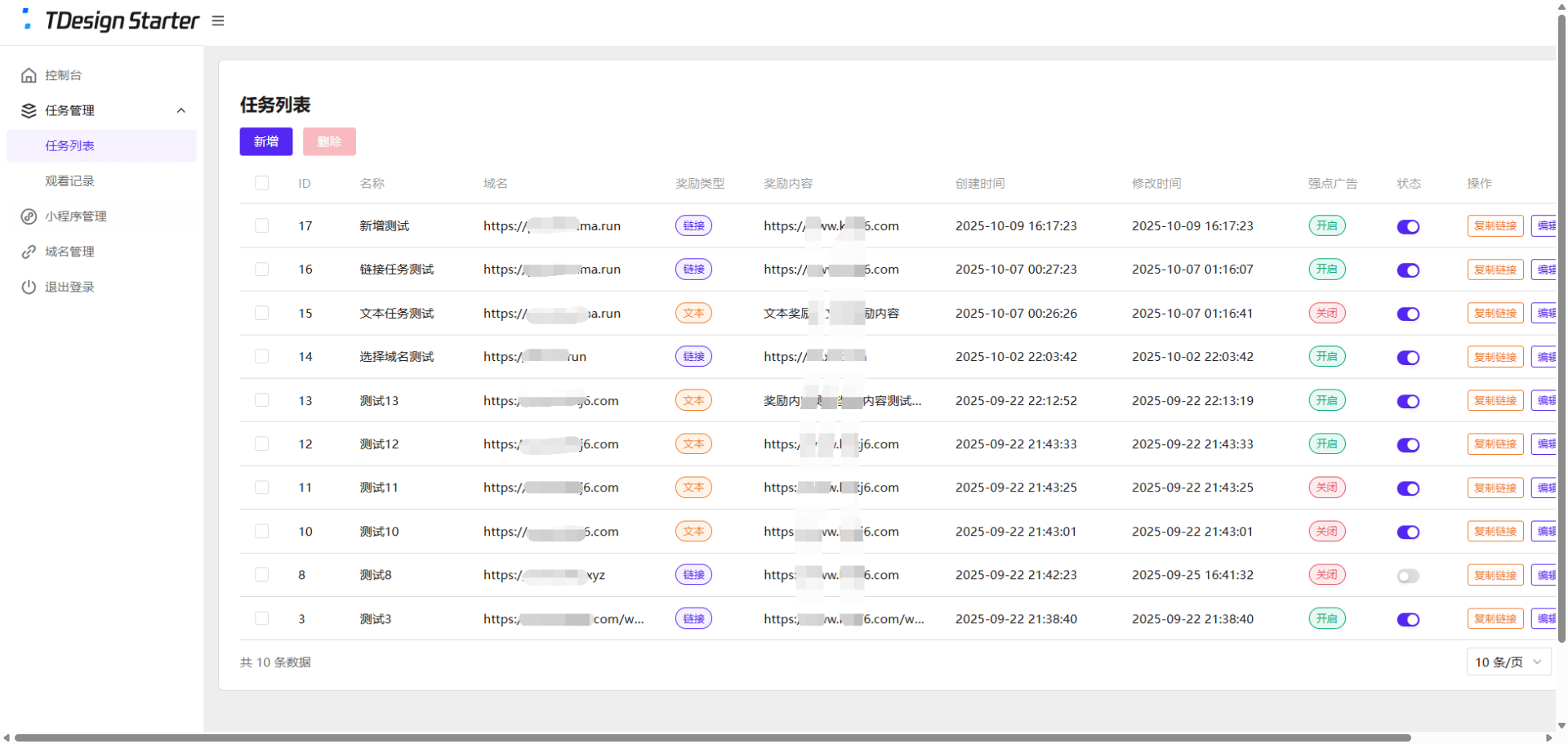Click the horizontal scrollbar at page bottom
Screen dimensions: 1568x744
click(x=710, y=737)
